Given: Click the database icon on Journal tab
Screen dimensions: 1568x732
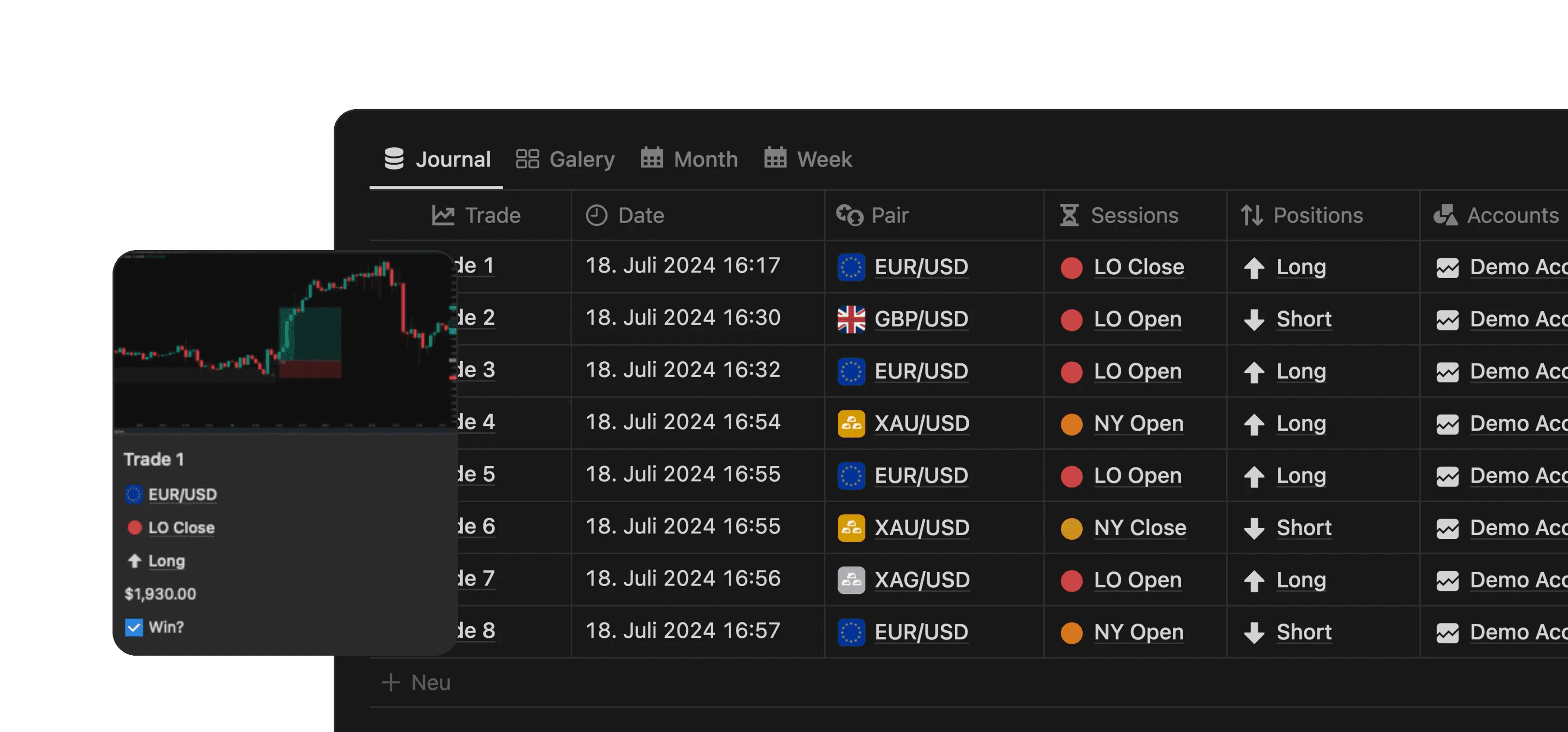Looking at the screenshot, I should (x=394, y=159).
